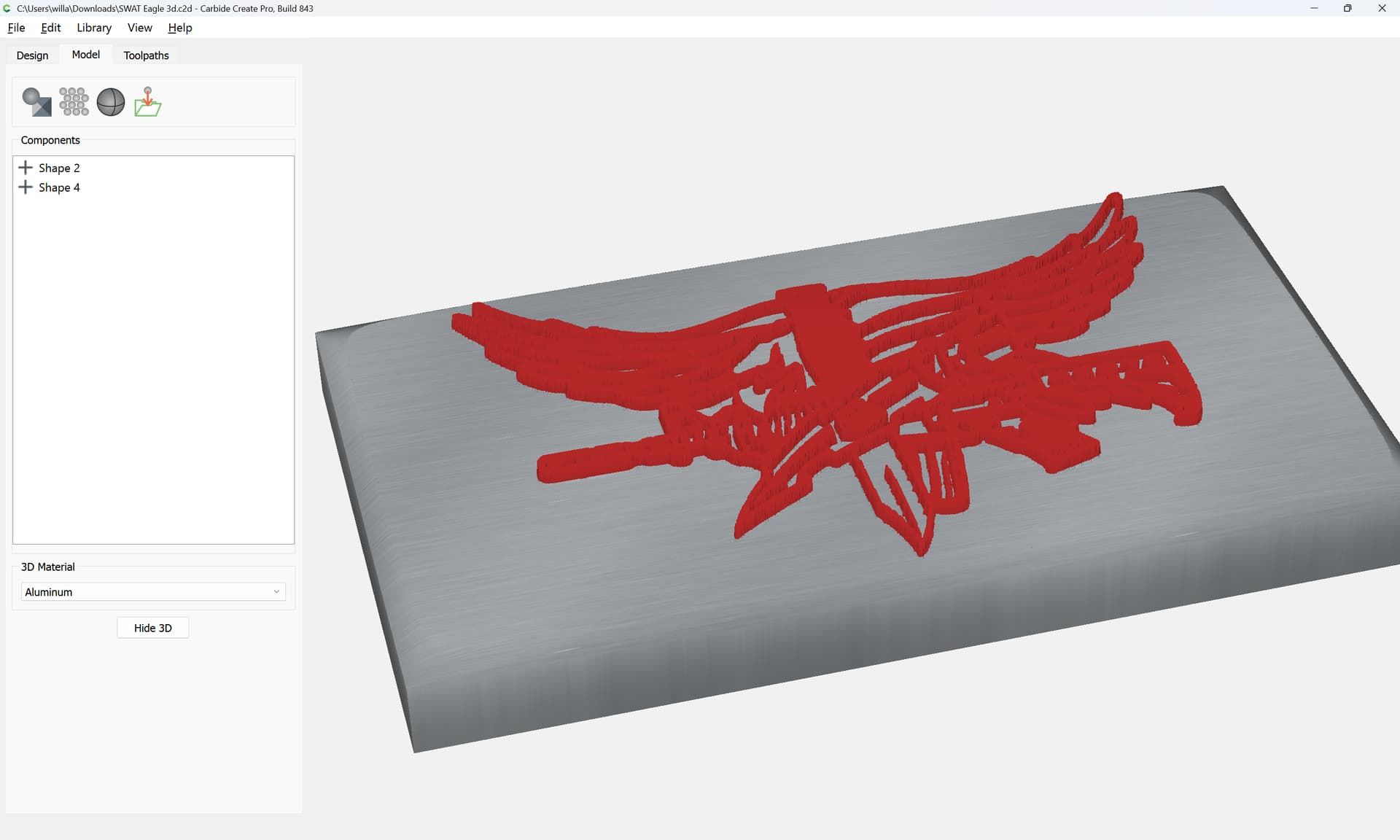Open the View menu
This screenshot has width=1400, height=840.
pos(139,28)
